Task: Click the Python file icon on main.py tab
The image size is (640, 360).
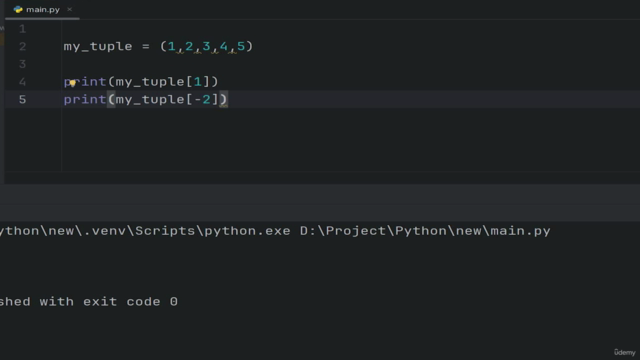Action: click(x=18, y=9)
